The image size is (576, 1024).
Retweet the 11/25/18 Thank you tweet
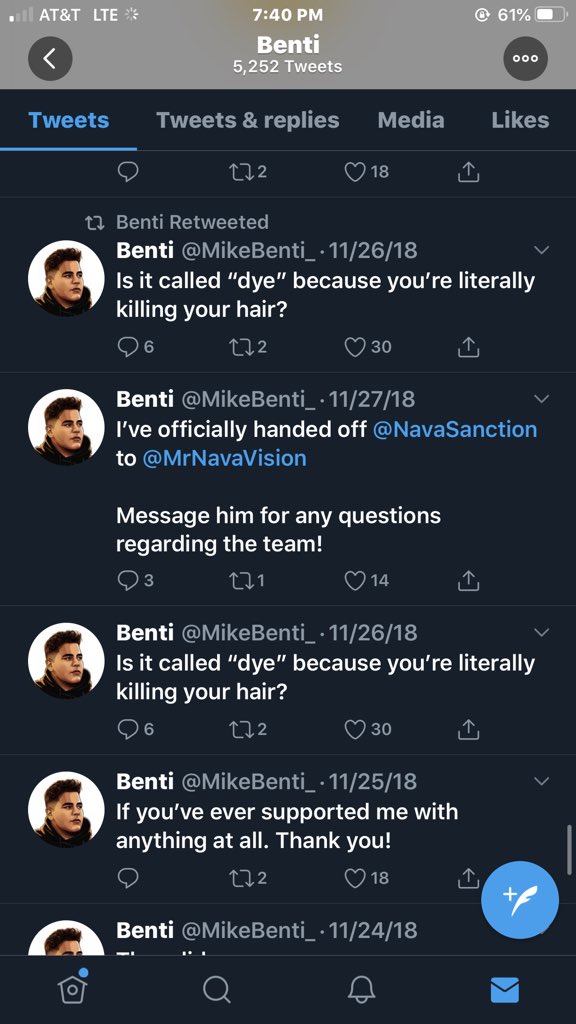[x=248, y=878]
